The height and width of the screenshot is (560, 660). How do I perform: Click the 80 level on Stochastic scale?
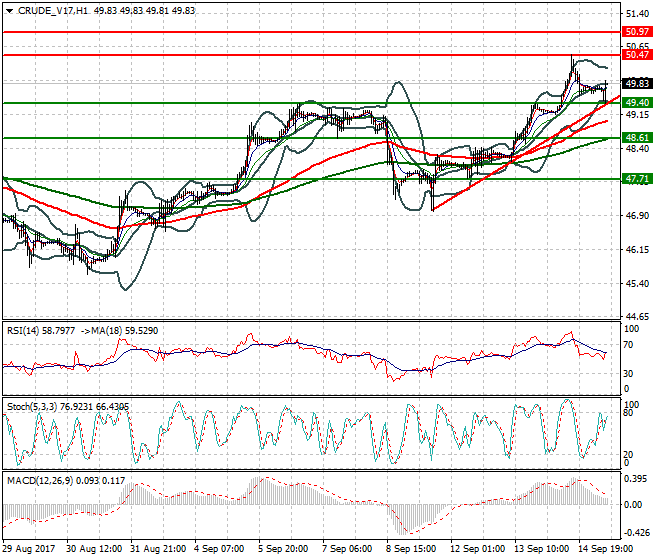628,413
